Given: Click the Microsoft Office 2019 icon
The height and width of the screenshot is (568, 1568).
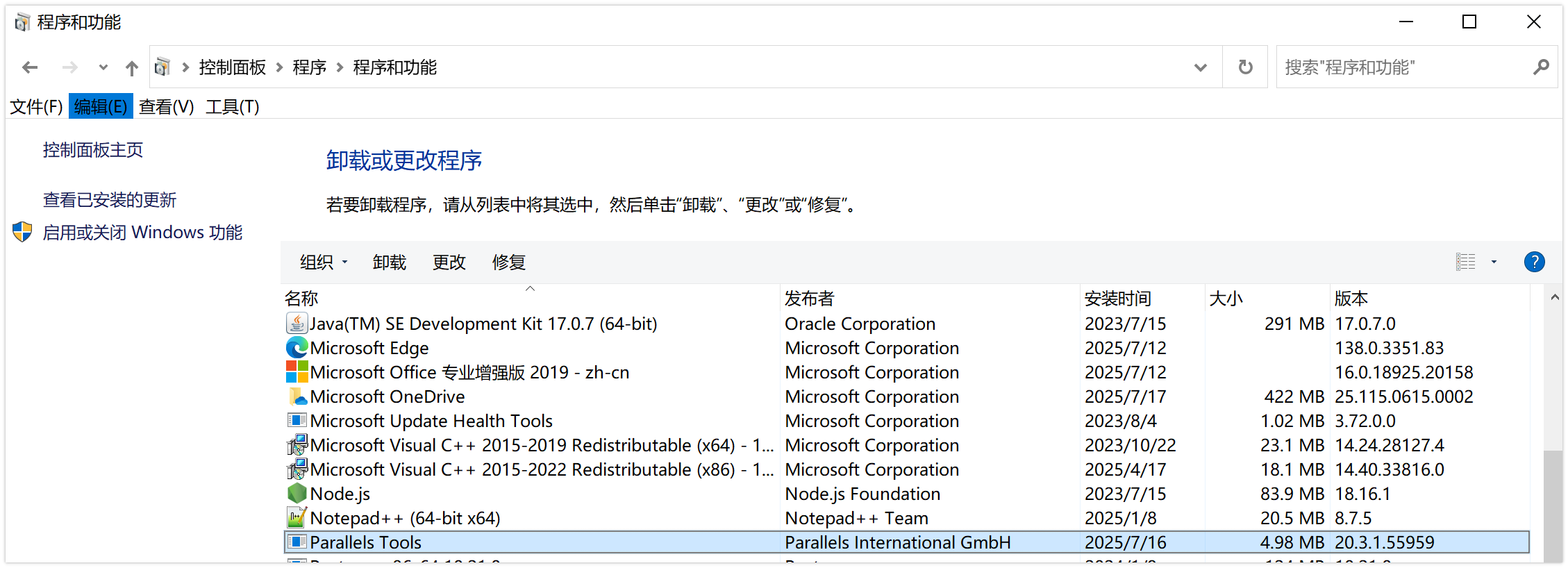Looking at the screenshot, I should pos(297,371).
